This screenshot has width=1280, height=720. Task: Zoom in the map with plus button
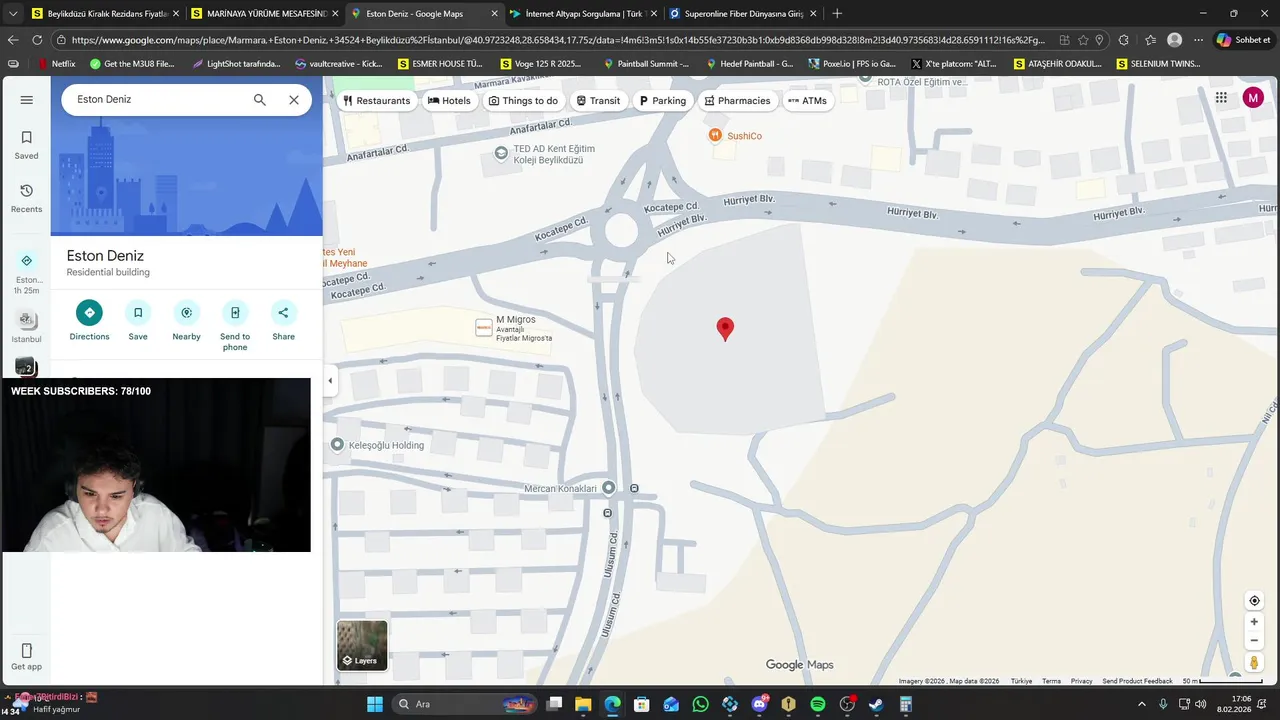[x=1254, y=622]
